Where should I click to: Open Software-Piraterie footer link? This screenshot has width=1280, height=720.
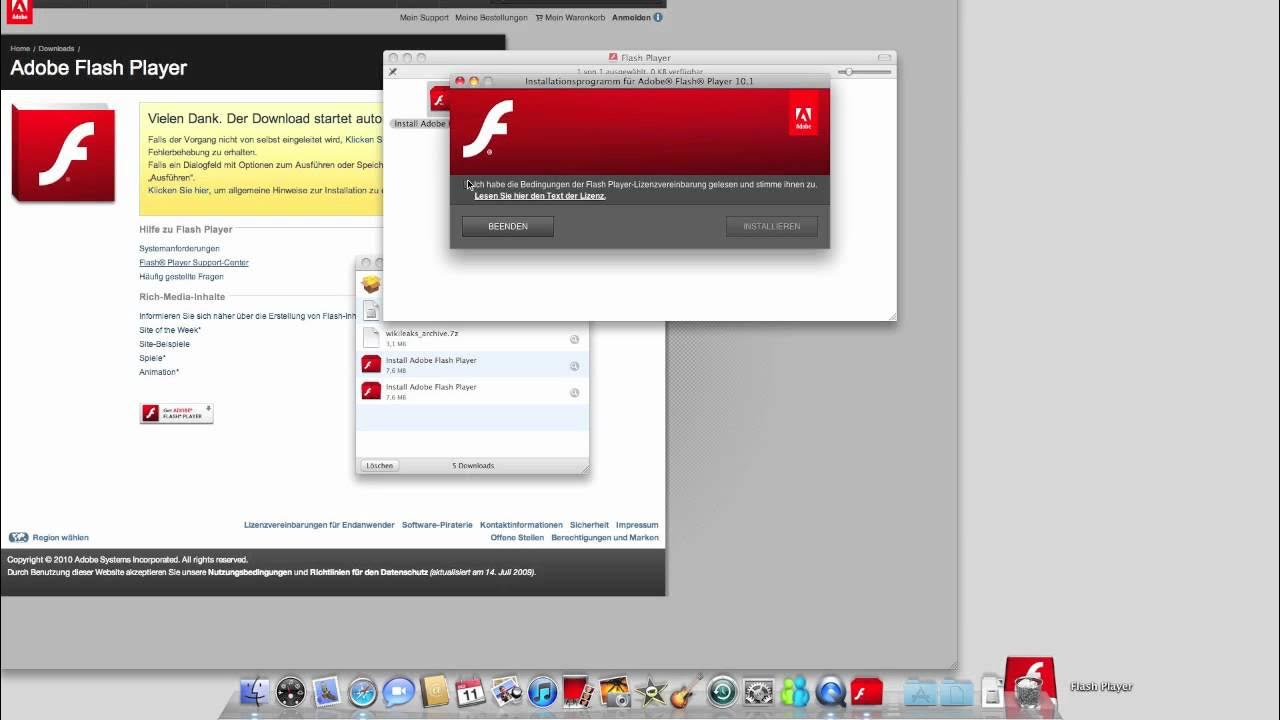437,525
